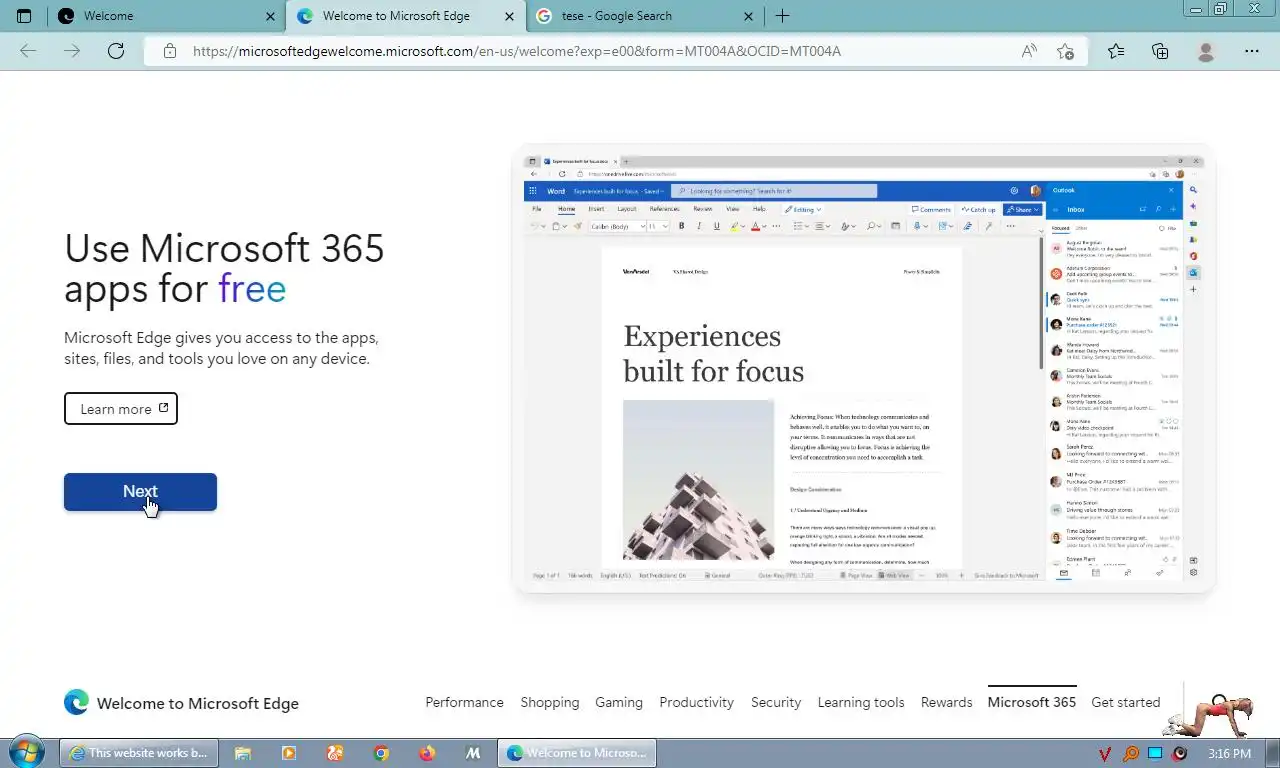Close the 'tese - Google Search' tab
The width and height of the screenshot is (1280, 768).
(749, 16)
